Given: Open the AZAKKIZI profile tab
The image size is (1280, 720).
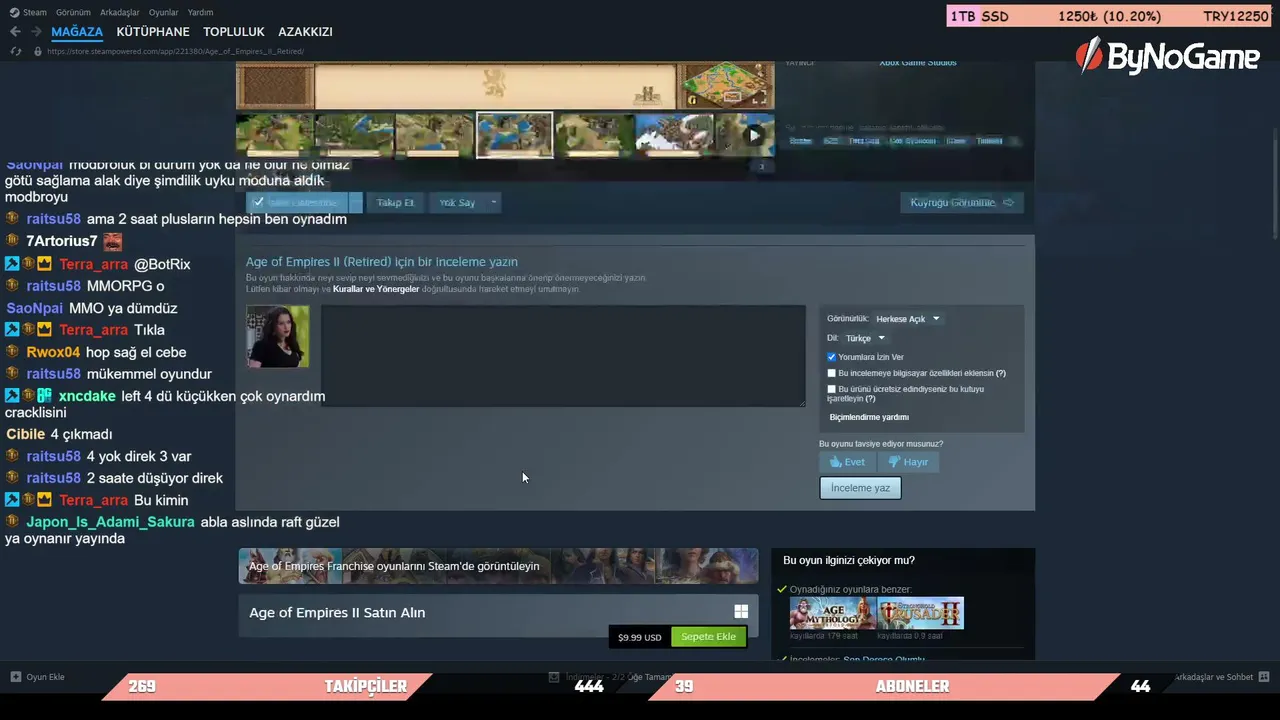Looking at the screenshot, I should [305, 32].
